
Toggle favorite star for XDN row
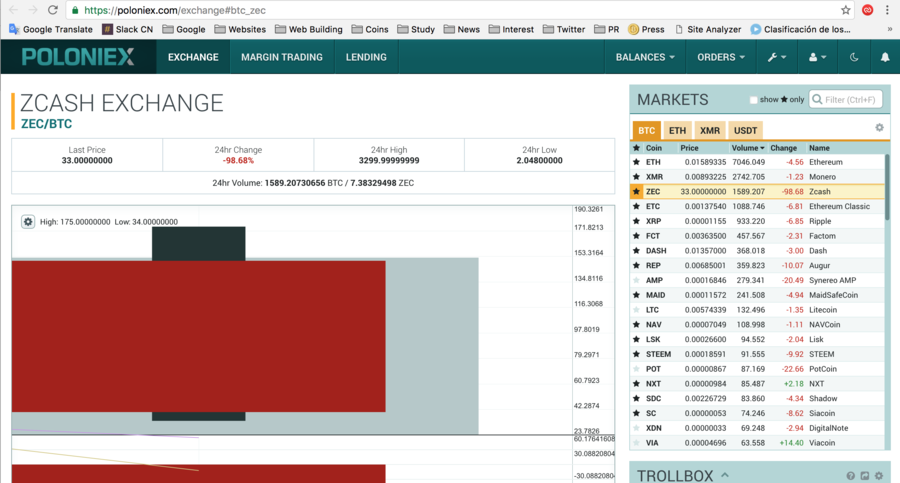coord(636,428)
